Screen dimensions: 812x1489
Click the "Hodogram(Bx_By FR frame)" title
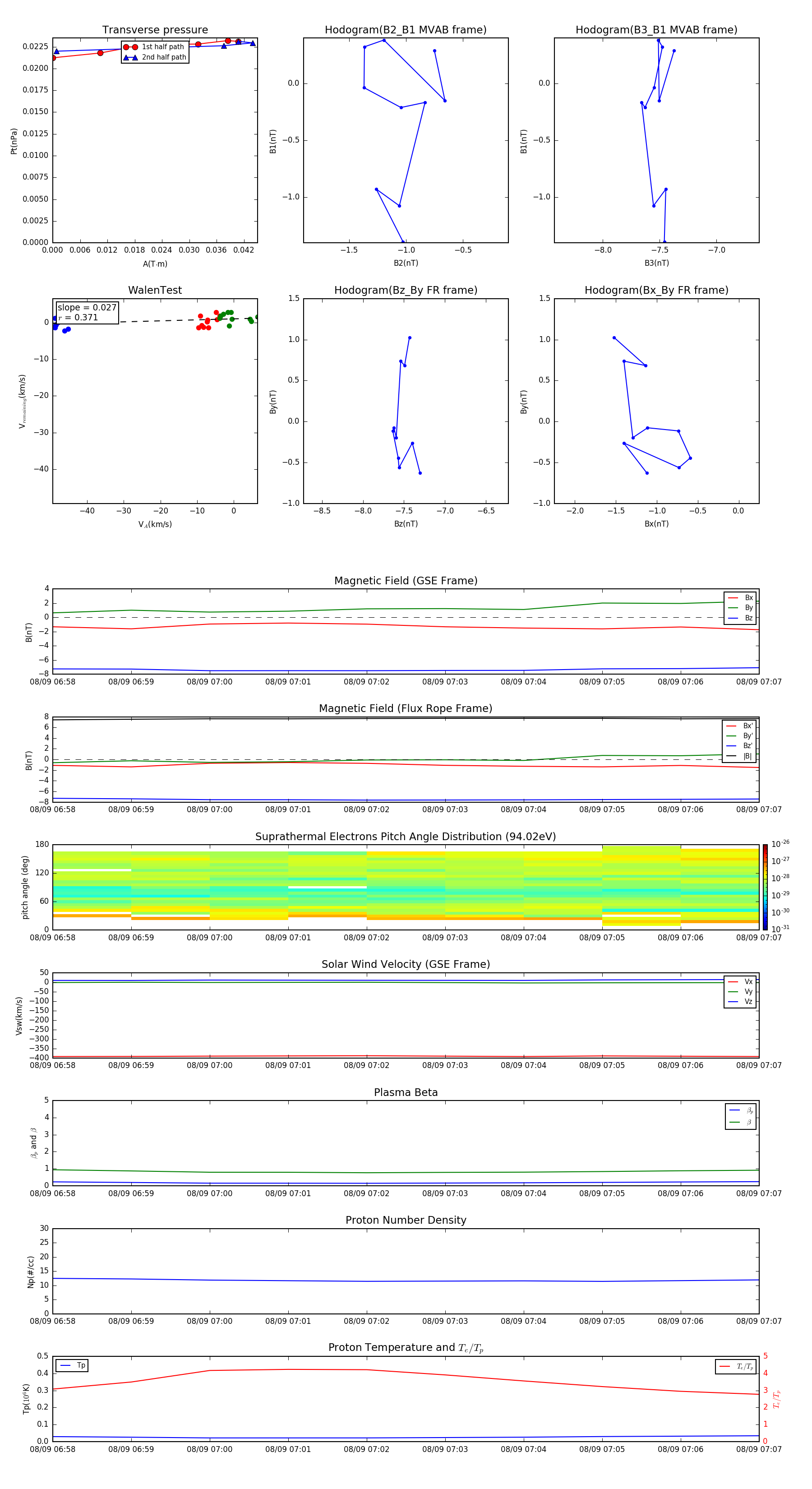click(656, 290)
